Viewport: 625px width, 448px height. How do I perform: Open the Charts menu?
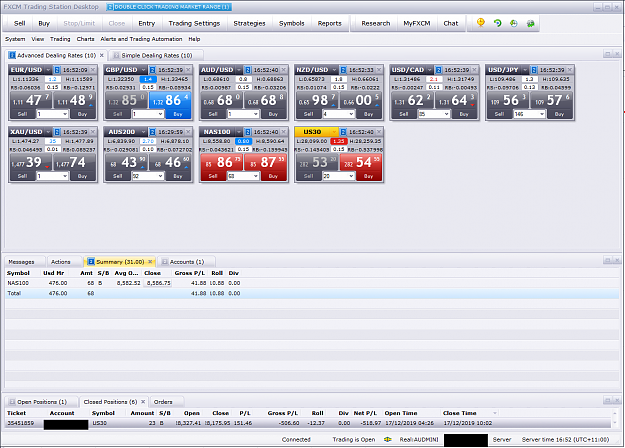coord(85,39)
